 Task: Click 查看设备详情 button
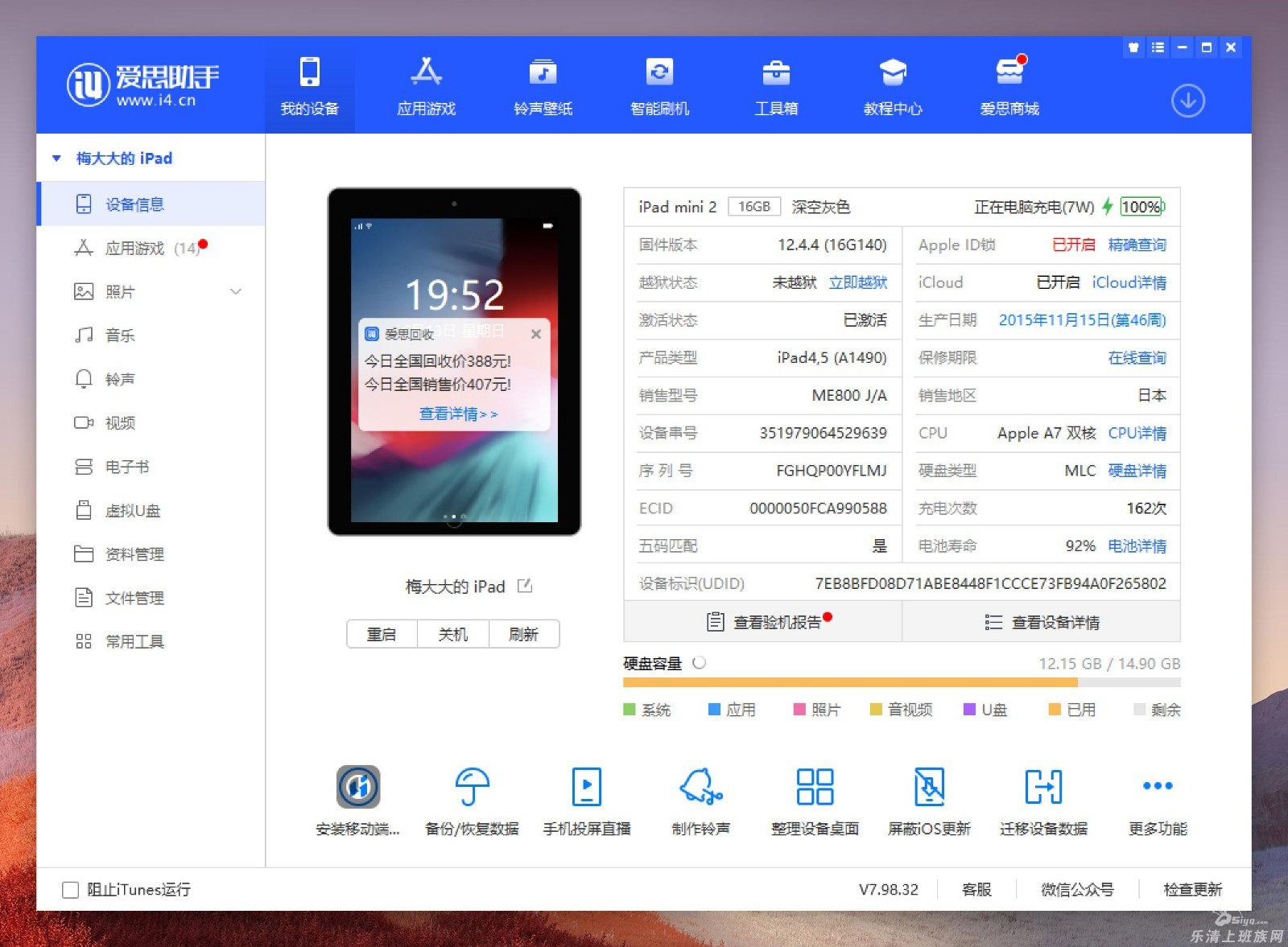tap(1042, 622)
